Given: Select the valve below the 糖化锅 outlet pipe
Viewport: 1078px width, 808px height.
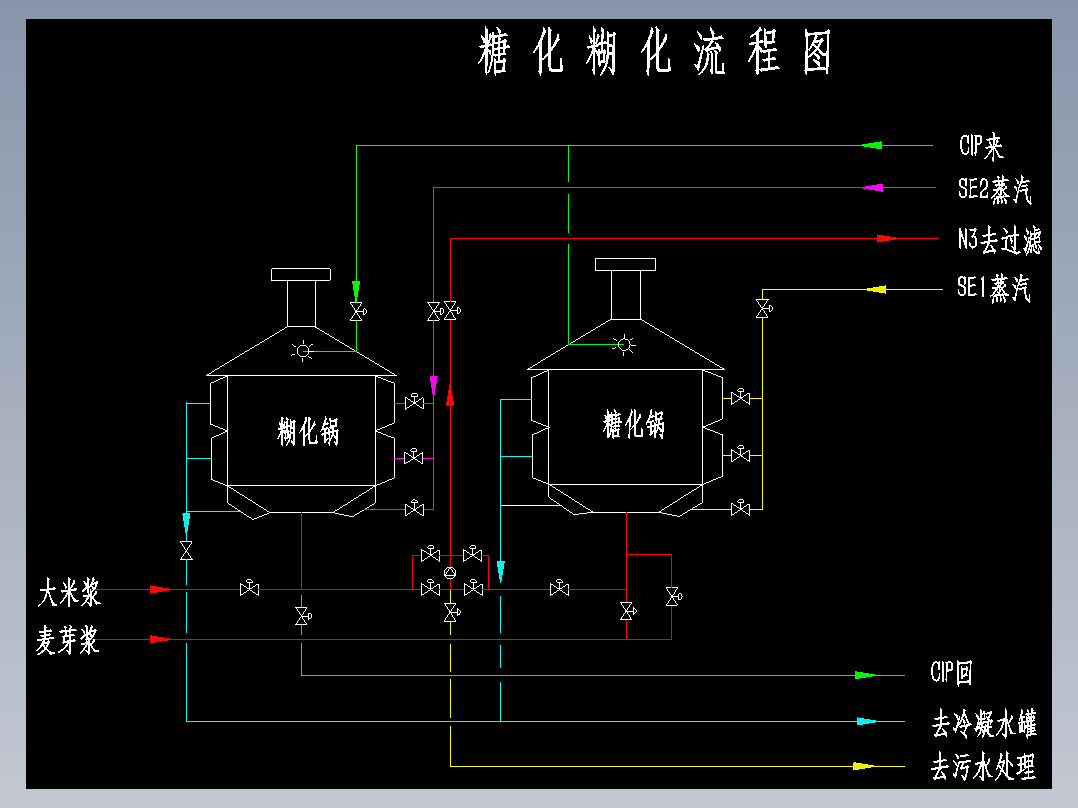Looking at the screenshot, I should click(x=628, y=611).
